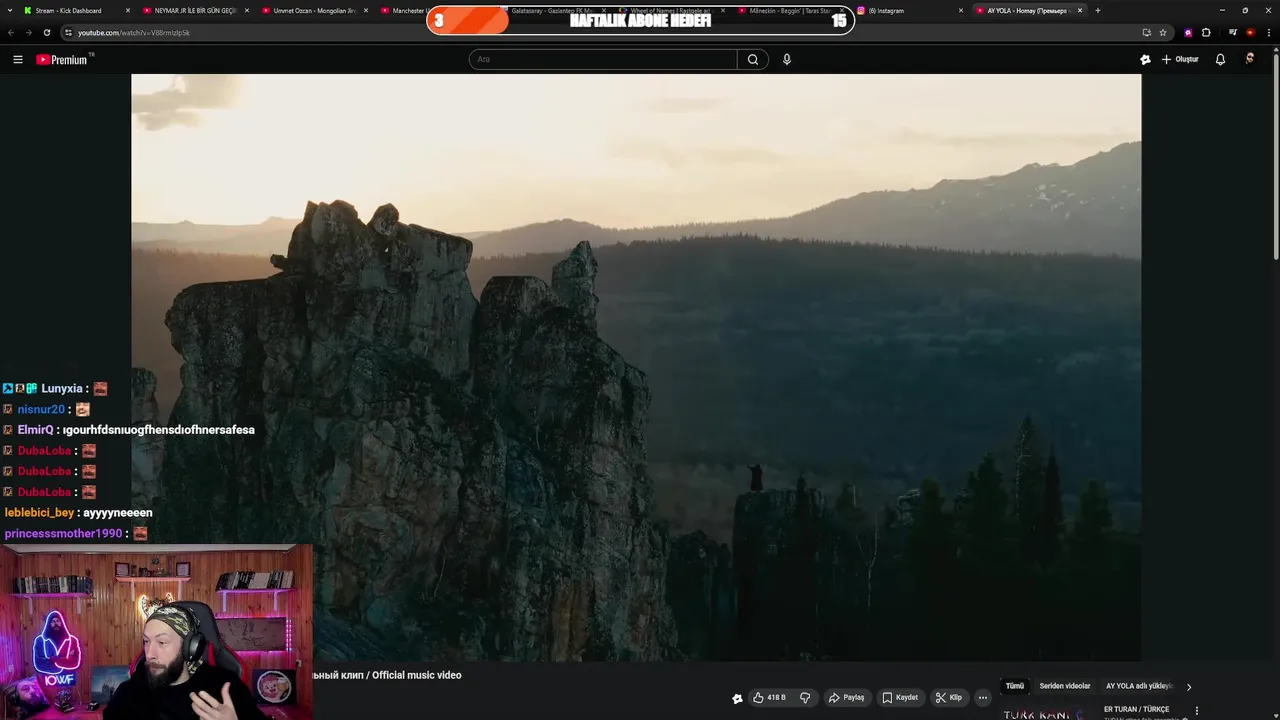Viewport: 1280px width, 720px height.
Task: Click the install app icon in the address bar
Action: (1146, 32)
